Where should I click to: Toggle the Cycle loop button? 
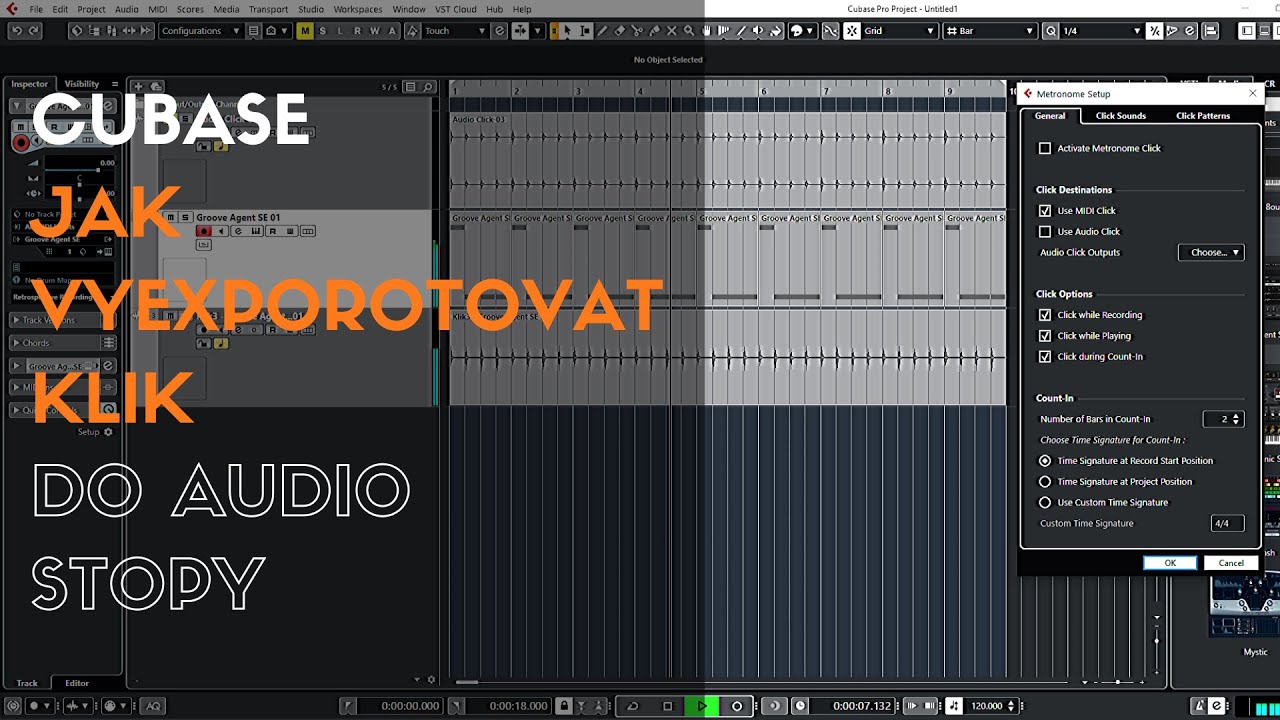632,706
